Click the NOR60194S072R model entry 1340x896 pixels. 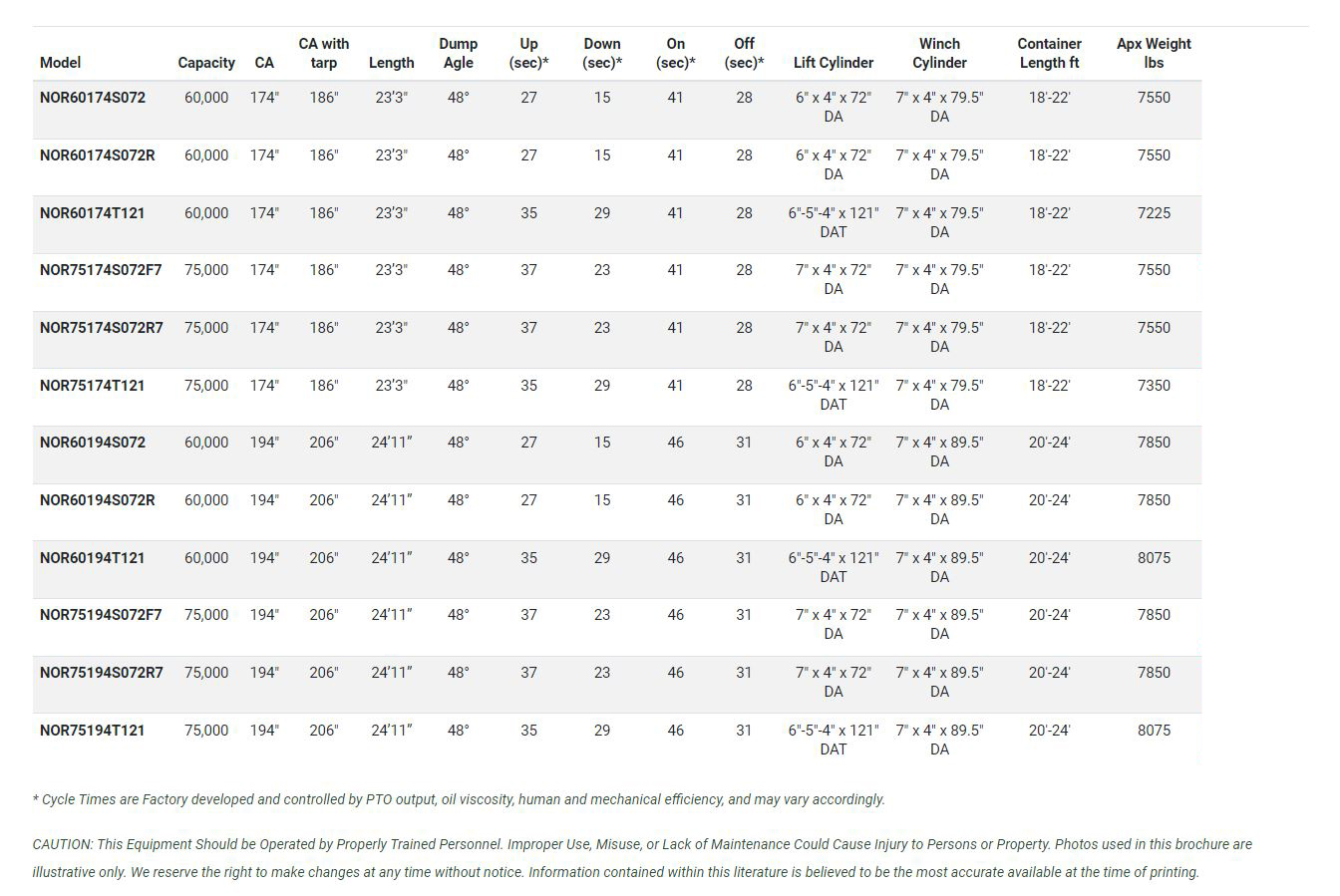[x=98, y=500]
